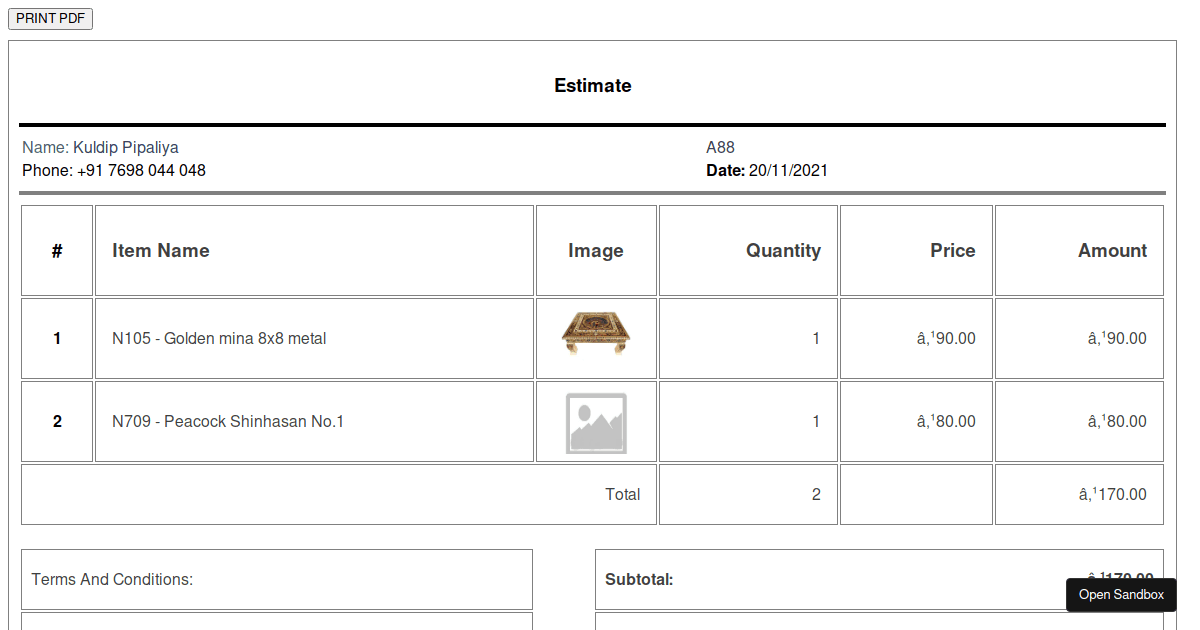Viewport: 1200px width, 630px height.
Task: Click the Price column header
Action: click(952, 250)
